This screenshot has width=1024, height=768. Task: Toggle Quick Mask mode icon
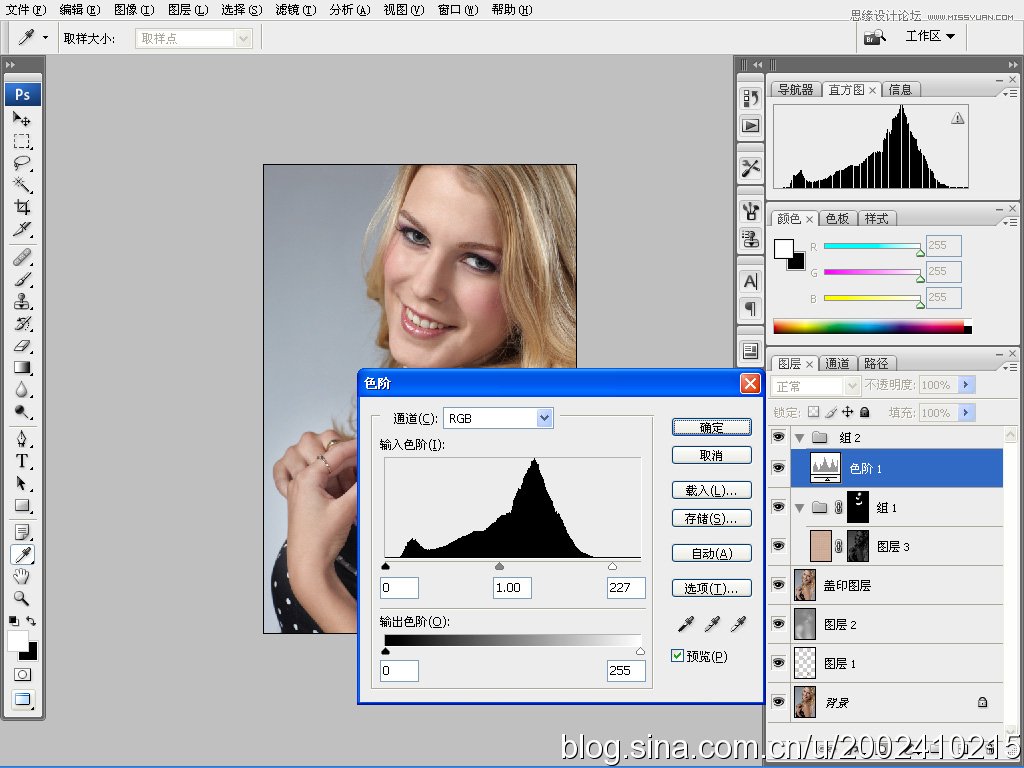(22, 675)
